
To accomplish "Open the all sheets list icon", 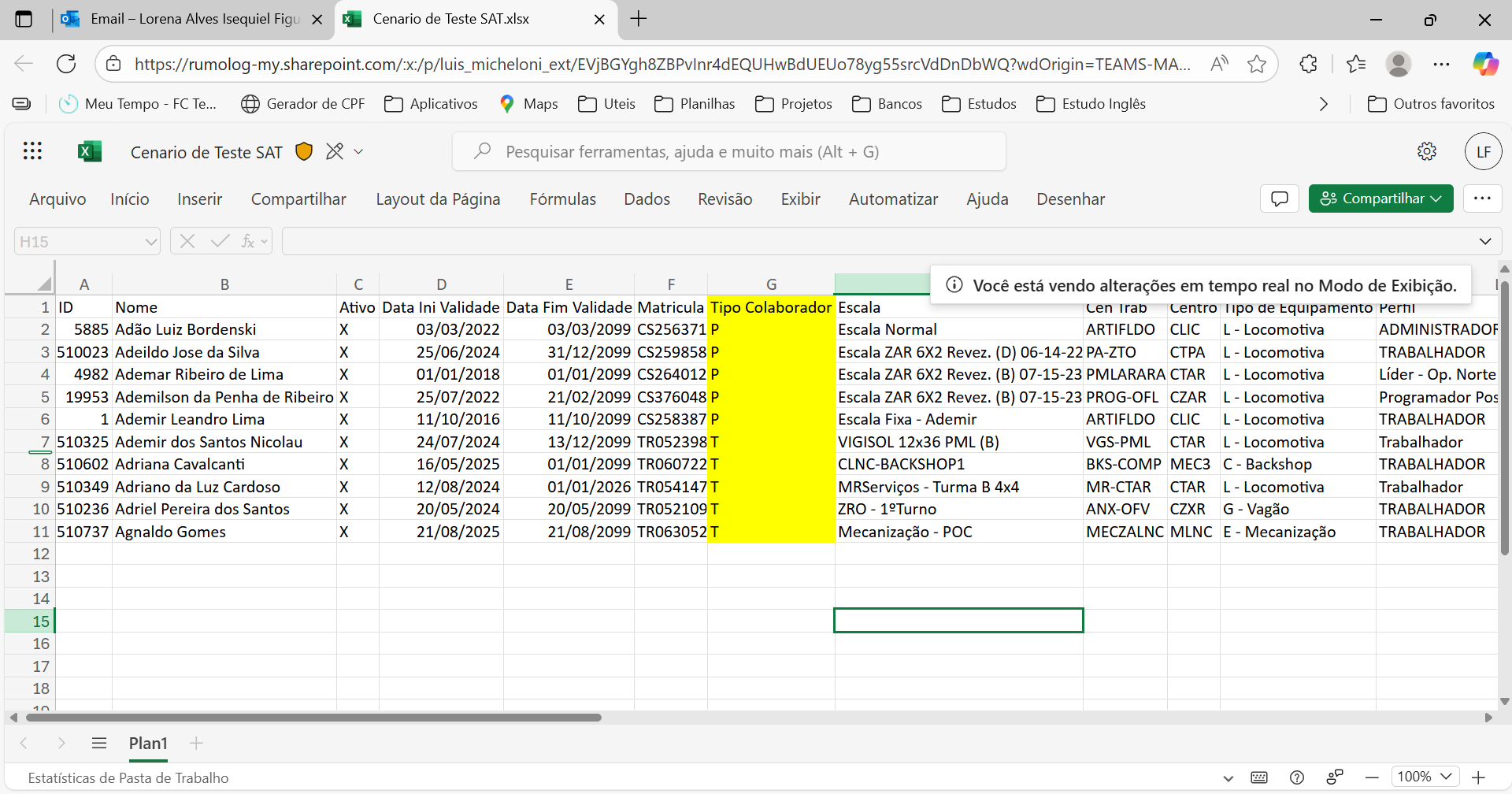I will click(x=99, y=743).
